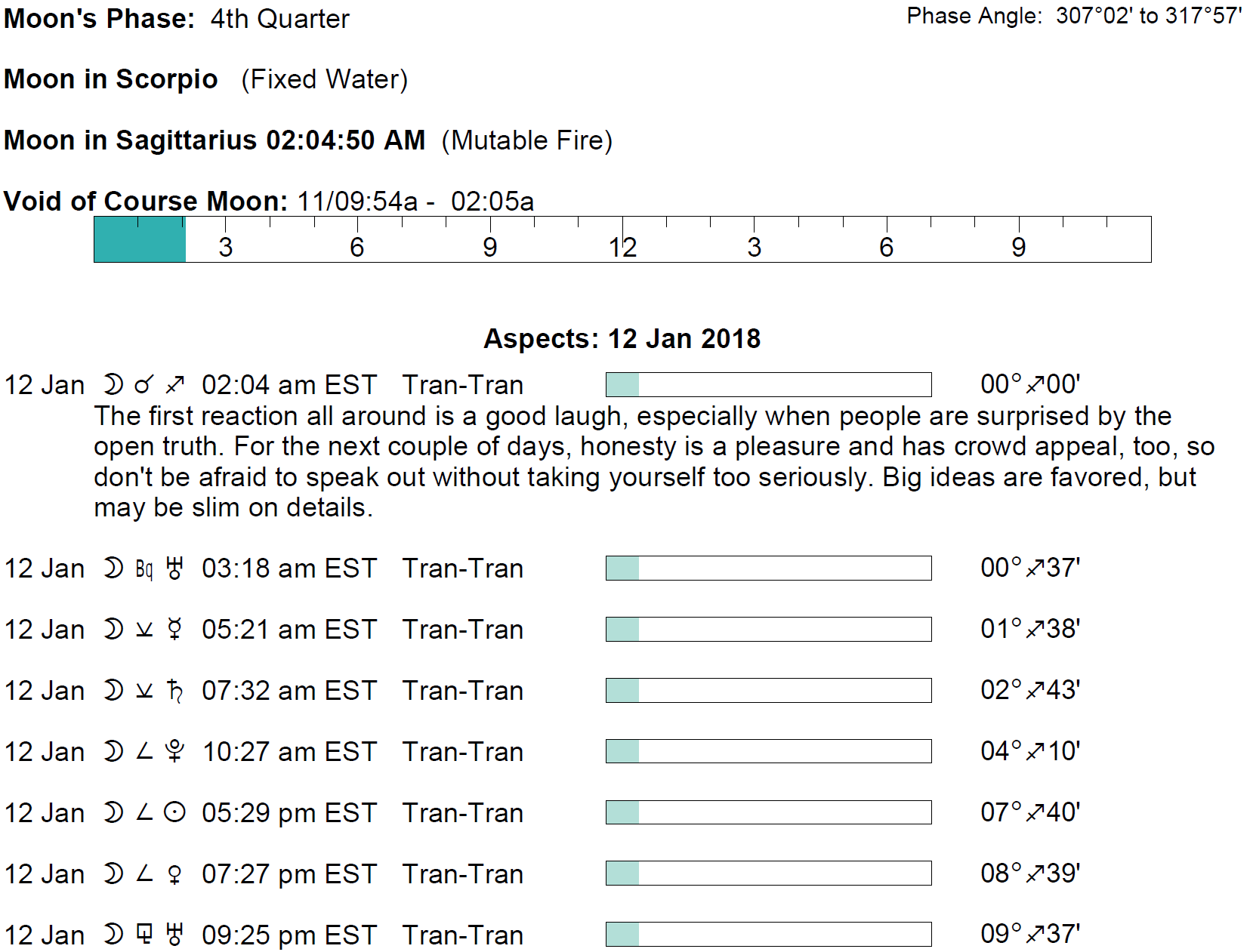Click the 'Moon in Sagittarius 02:04:50 AM' line
The width and height of the screenshot is (1250, 952).
click(215, 140)
